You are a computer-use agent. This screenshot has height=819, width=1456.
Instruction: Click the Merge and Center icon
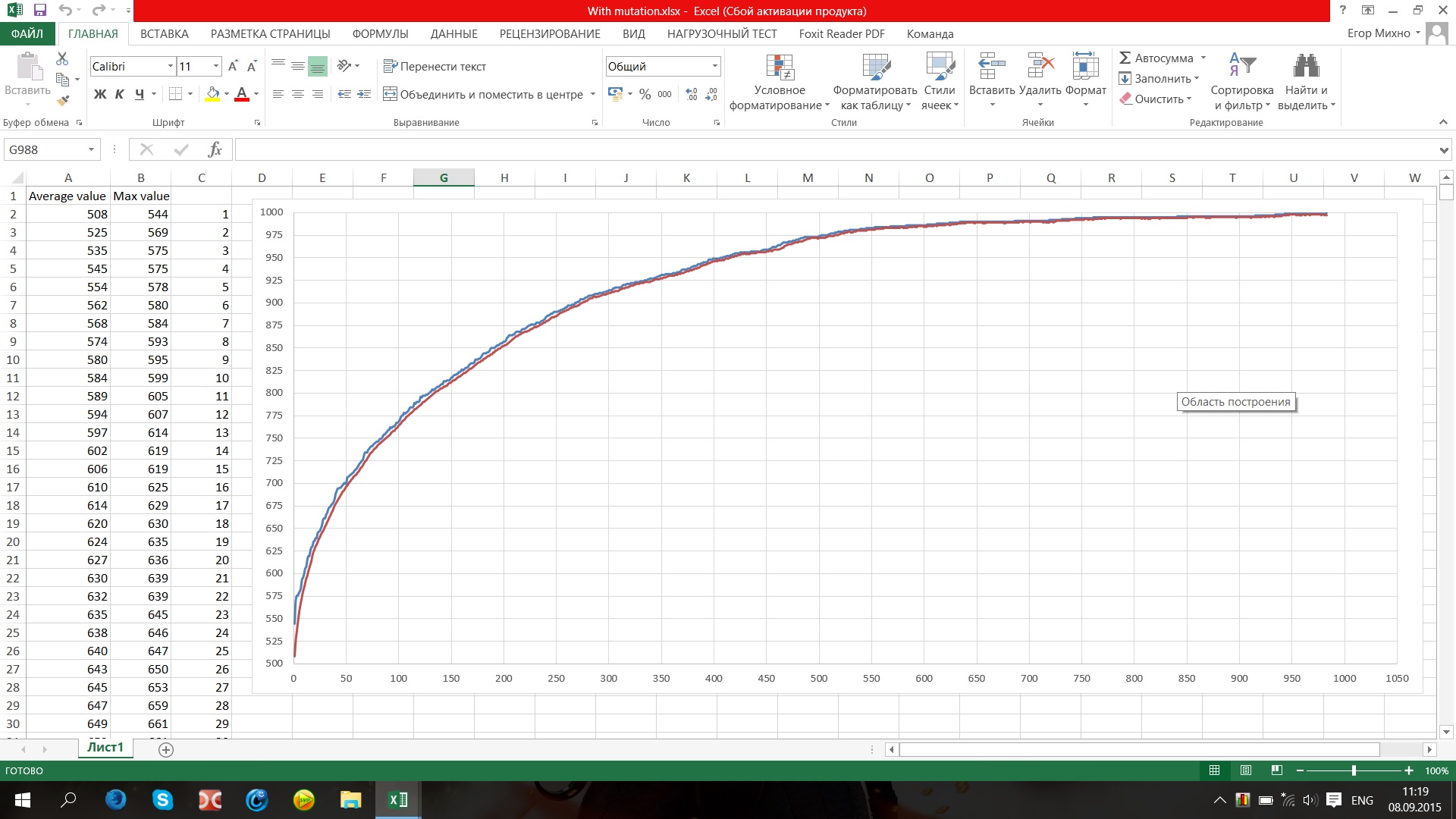click(390, 94)
